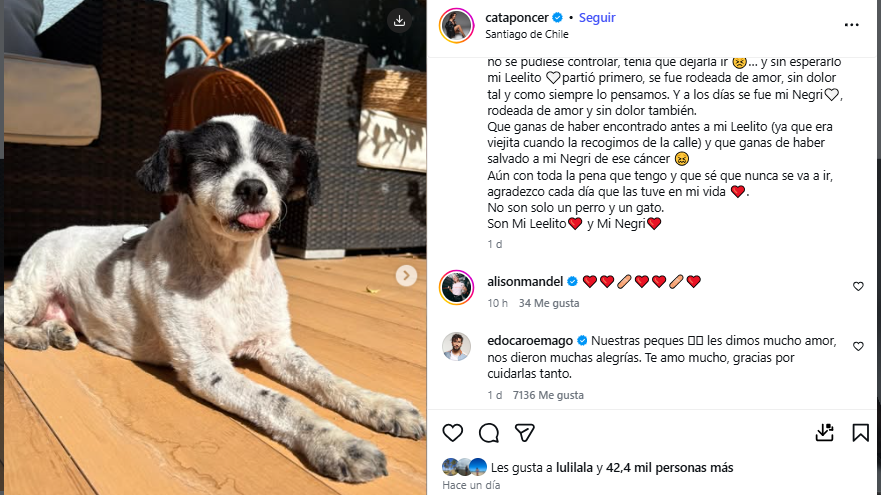Viewport: 881px width, 495px height.
Task: Open the comment bubble icon
Action: (489, 433)
